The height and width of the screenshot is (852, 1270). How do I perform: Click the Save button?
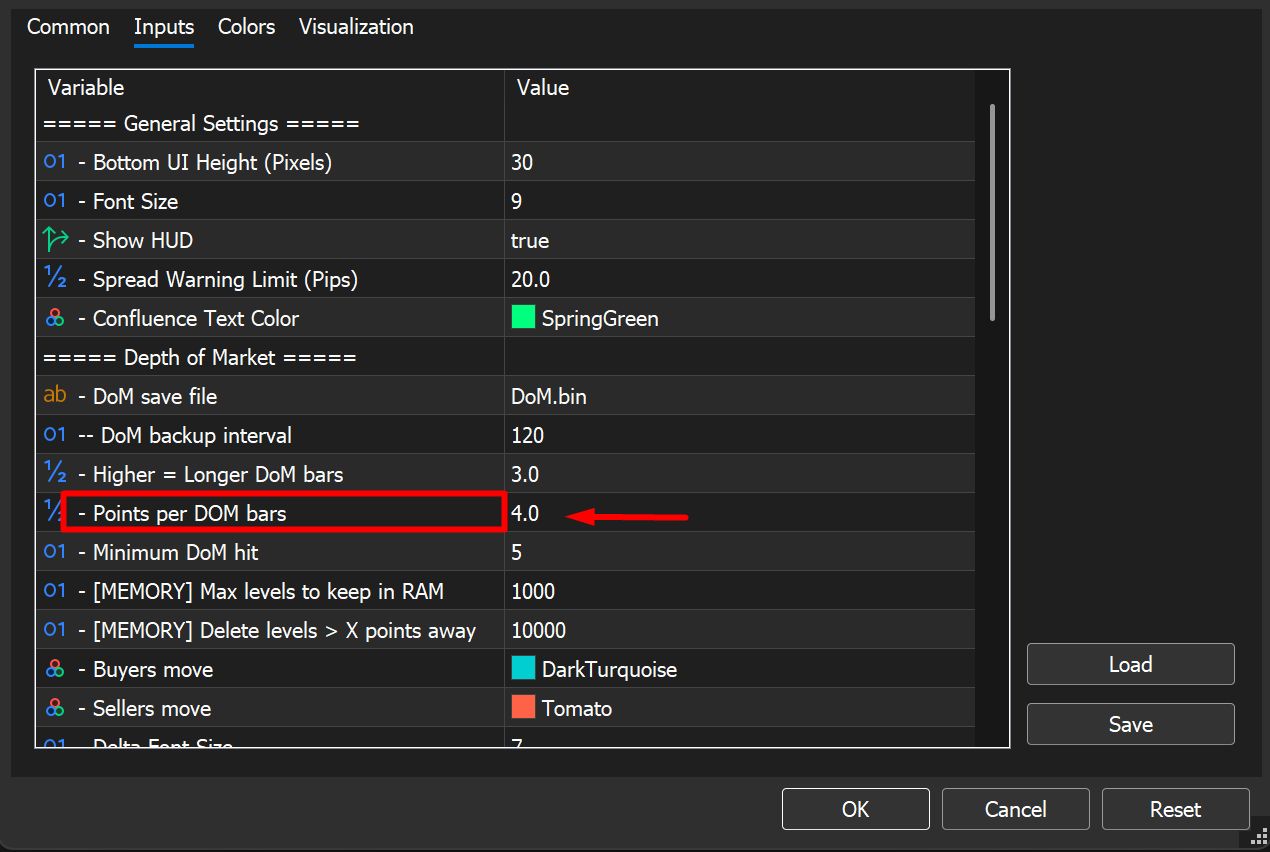click(1130, 725)
